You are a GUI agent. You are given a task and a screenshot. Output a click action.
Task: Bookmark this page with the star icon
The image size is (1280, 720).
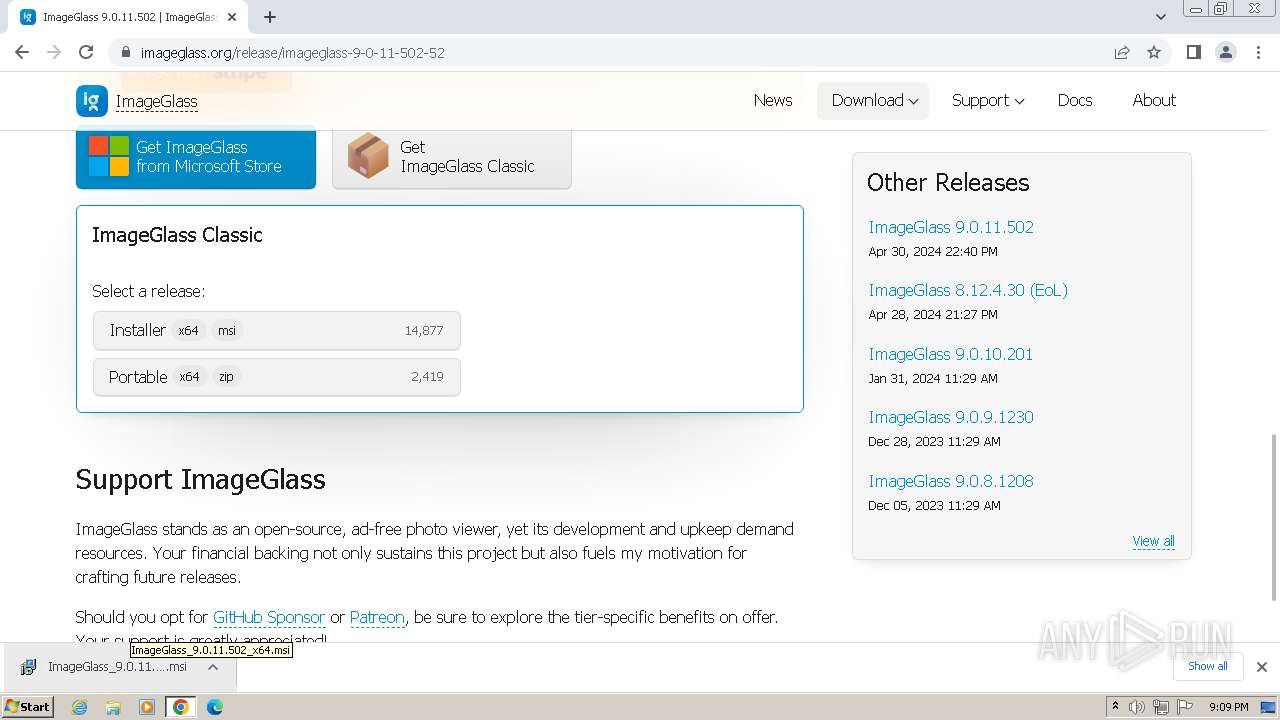[1154, 52]
